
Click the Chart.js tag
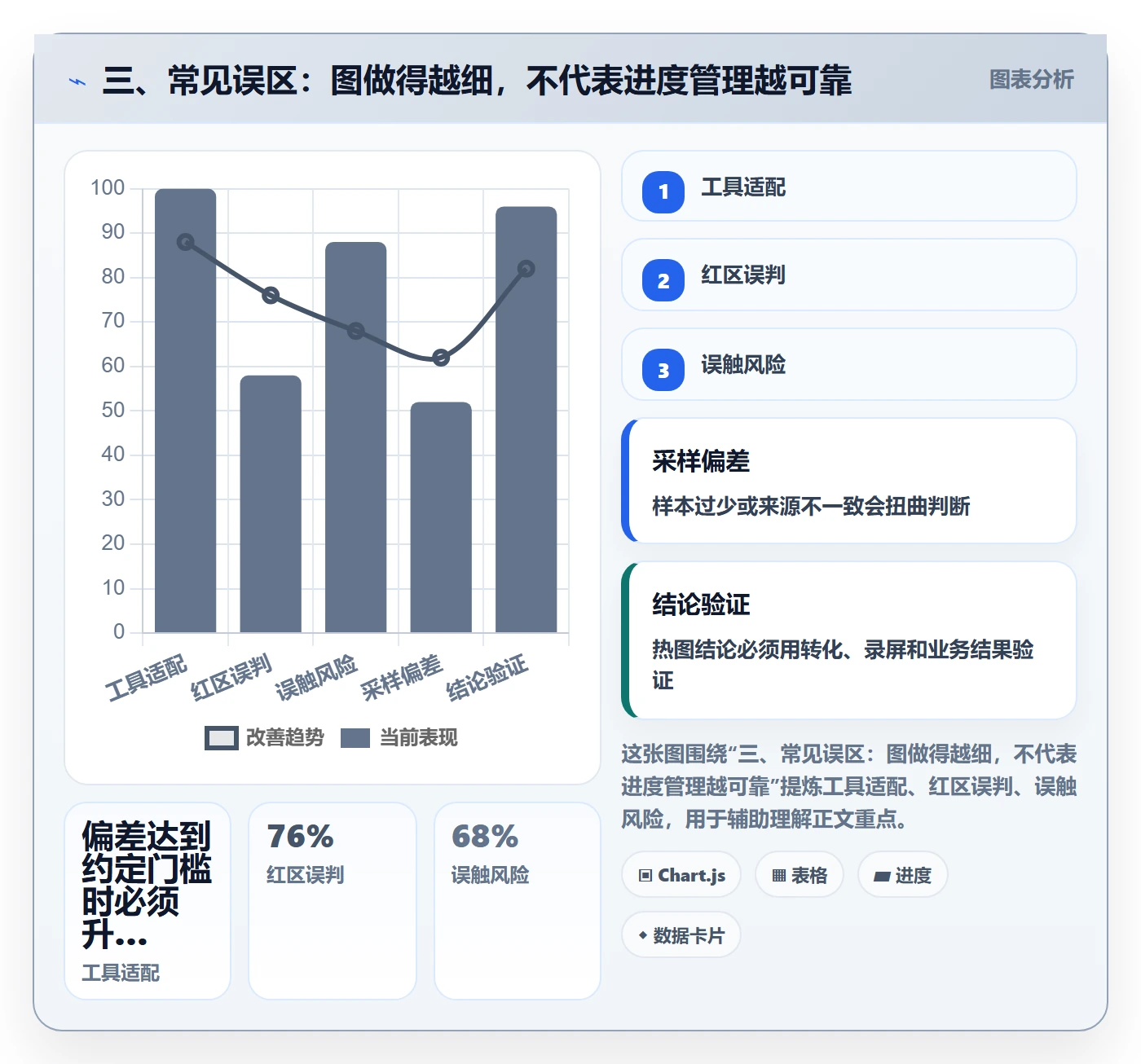point(681,875)
